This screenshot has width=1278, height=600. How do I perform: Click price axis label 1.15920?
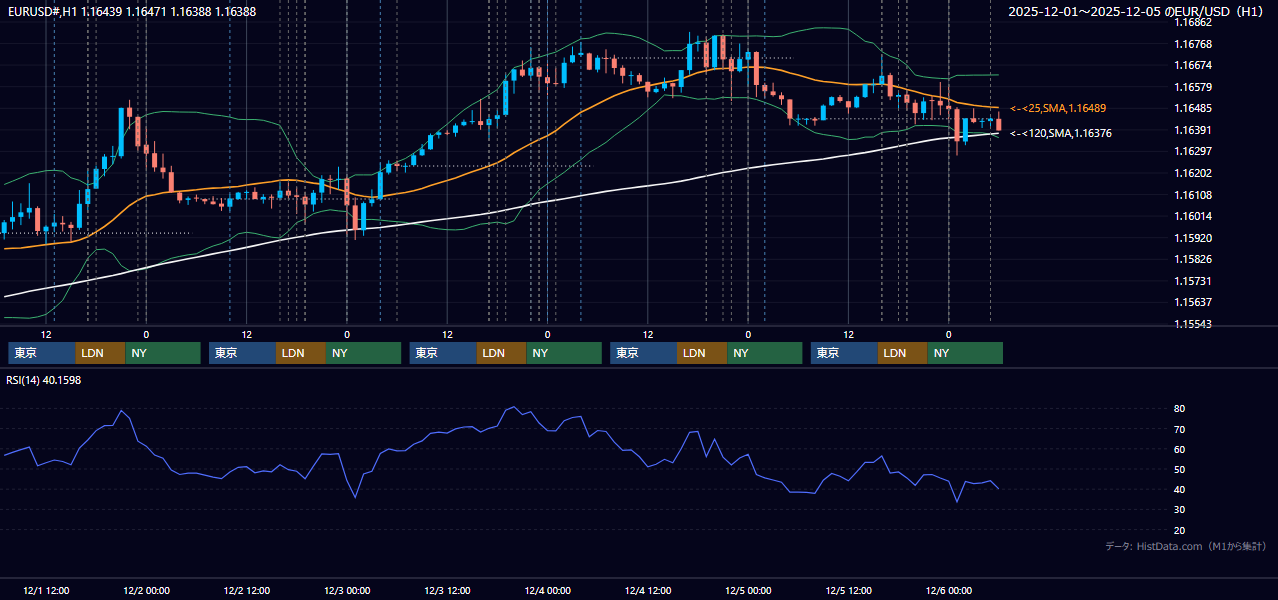1193,238
